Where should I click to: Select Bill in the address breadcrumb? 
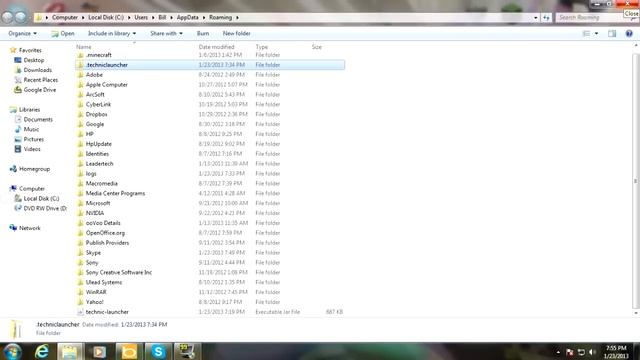point(162,18)
